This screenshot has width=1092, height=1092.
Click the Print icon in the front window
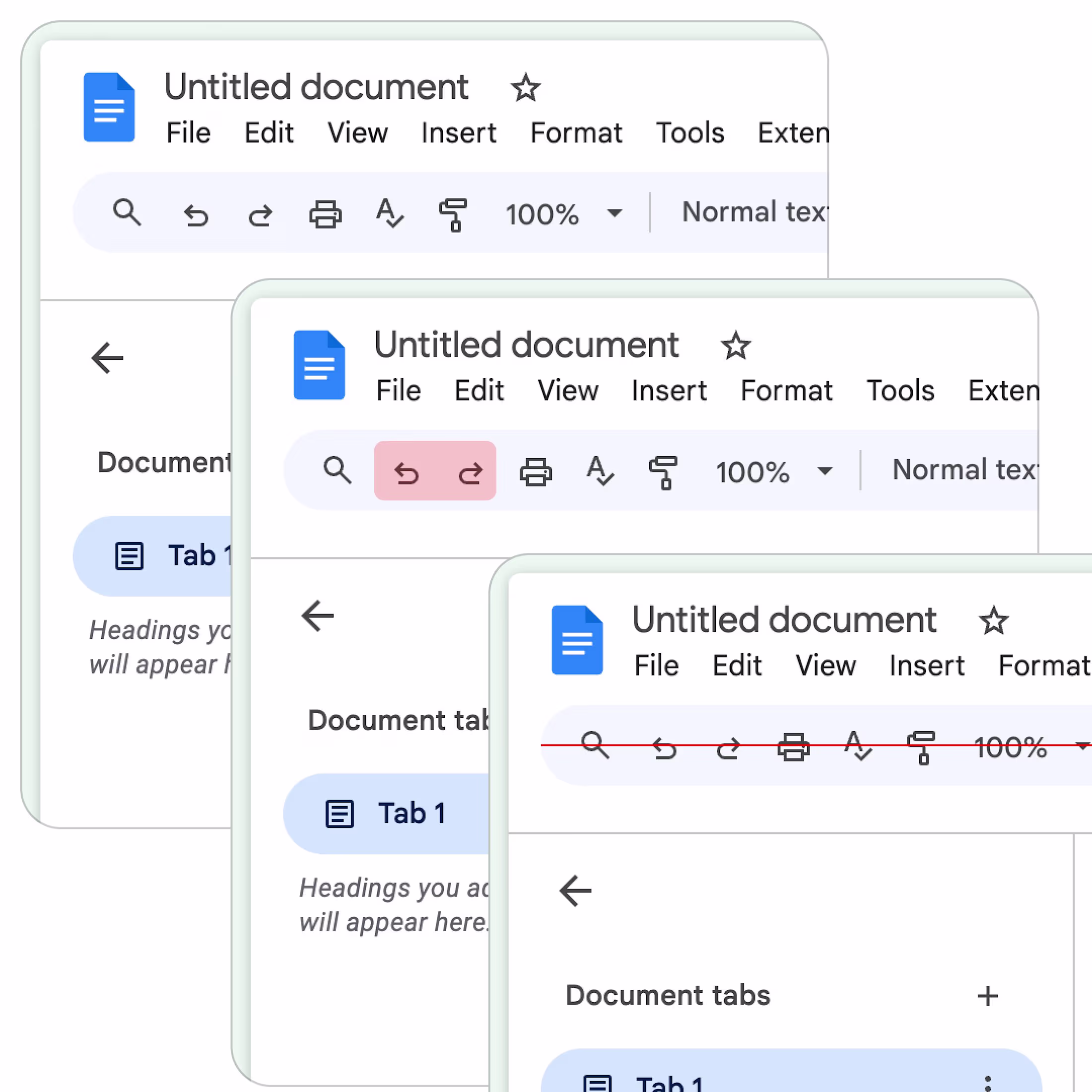coord(794,747)
